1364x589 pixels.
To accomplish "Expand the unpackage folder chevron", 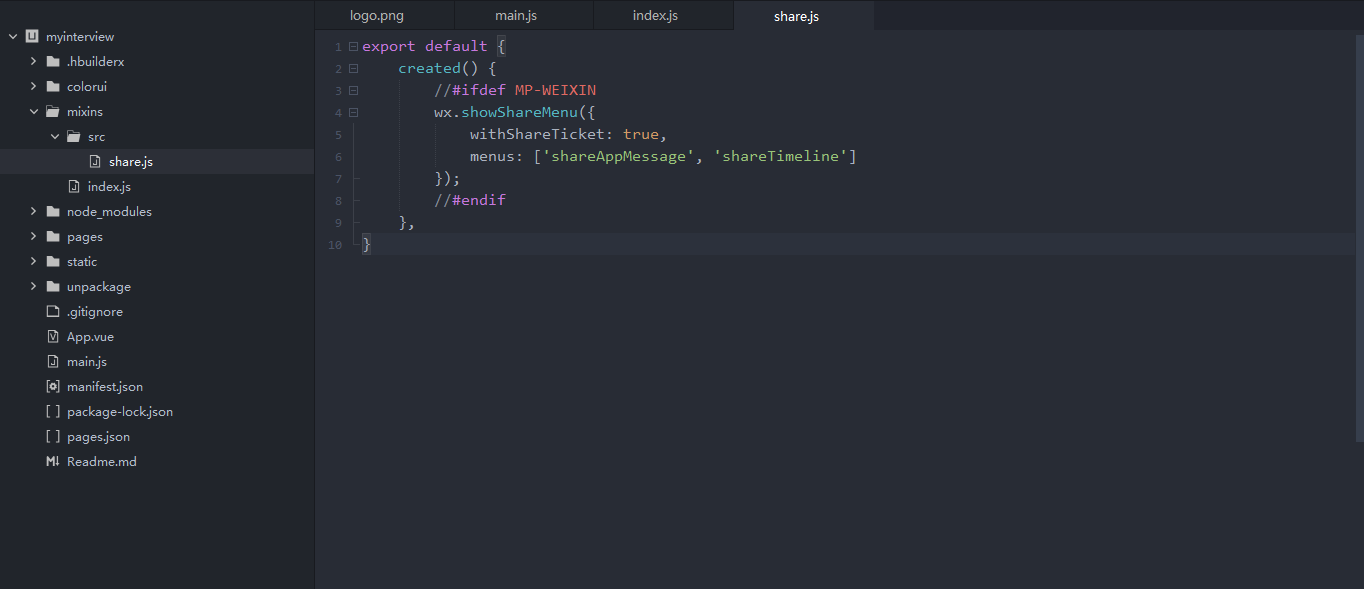I will click(34, 286).
